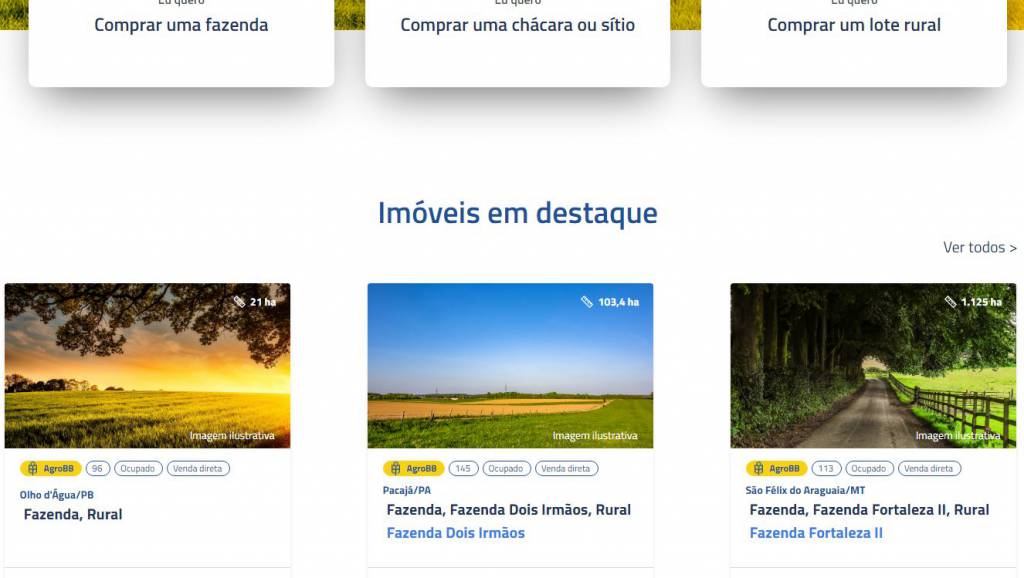Open Comprar uma fazenda card
Viewport: 1024px width, 578px height.
pyautogui.click(x=182, y=40)
